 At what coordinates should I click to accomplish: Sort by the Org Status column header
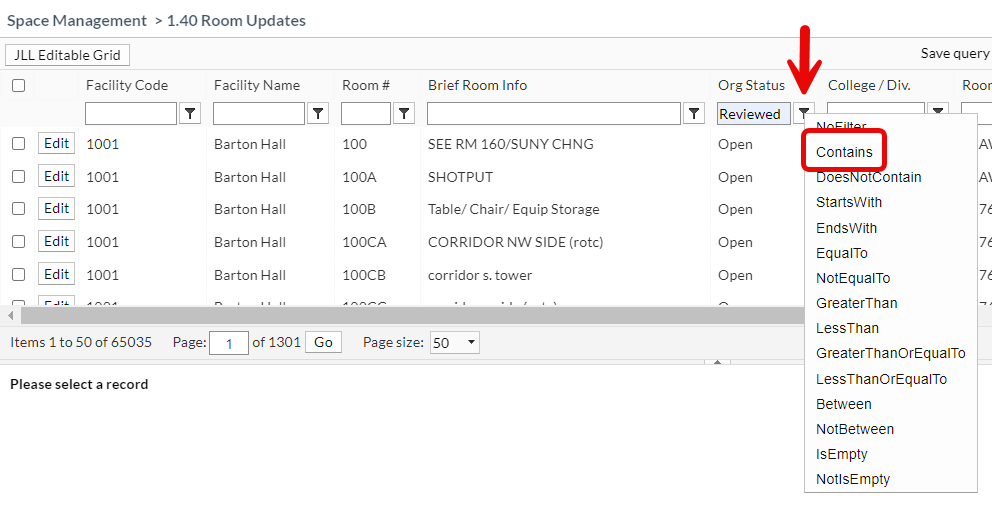tap(751, 85)
